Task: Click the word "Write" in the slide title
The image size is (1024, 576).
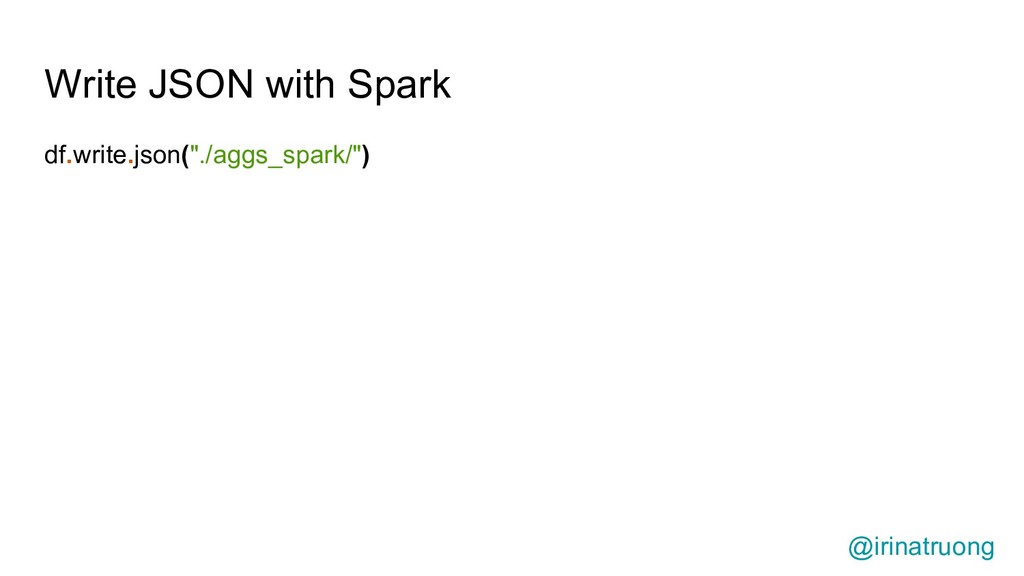Action: pyautogui.click(x=90, y=84)
